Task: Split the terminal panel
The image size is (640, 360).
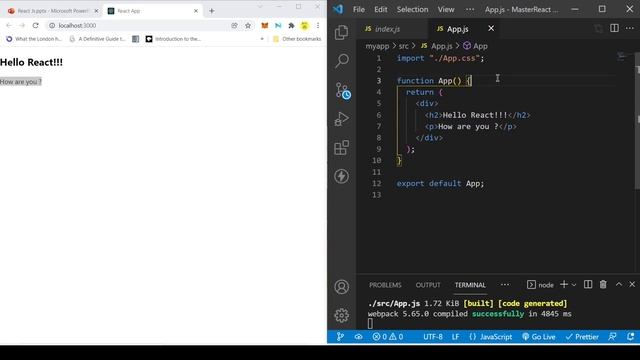Action: click(588, 284)
